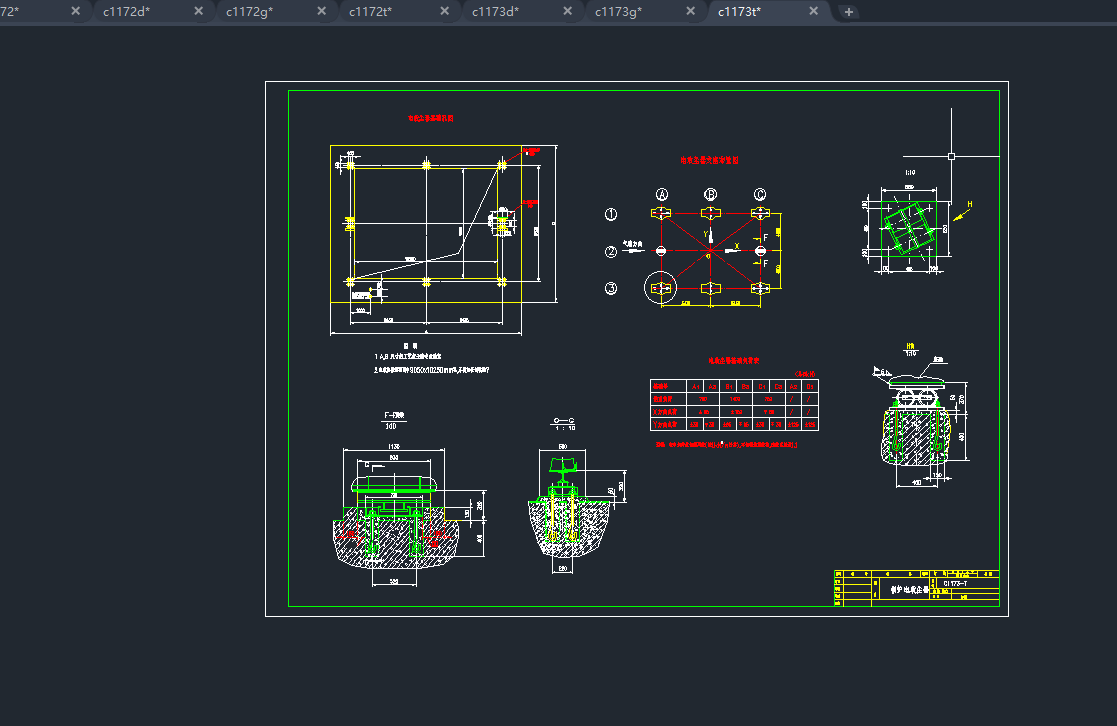
Task: Select table header cell C1
Action: (762, 386)
